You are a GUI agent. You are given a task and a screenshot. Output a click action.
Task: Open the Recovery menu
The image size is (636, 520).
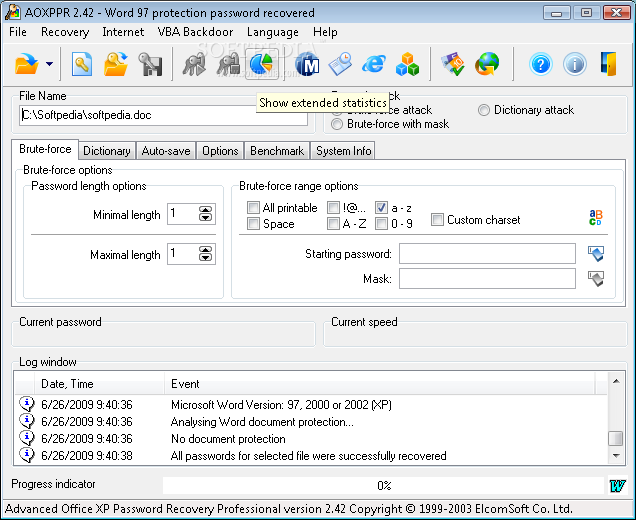[65, 32]
